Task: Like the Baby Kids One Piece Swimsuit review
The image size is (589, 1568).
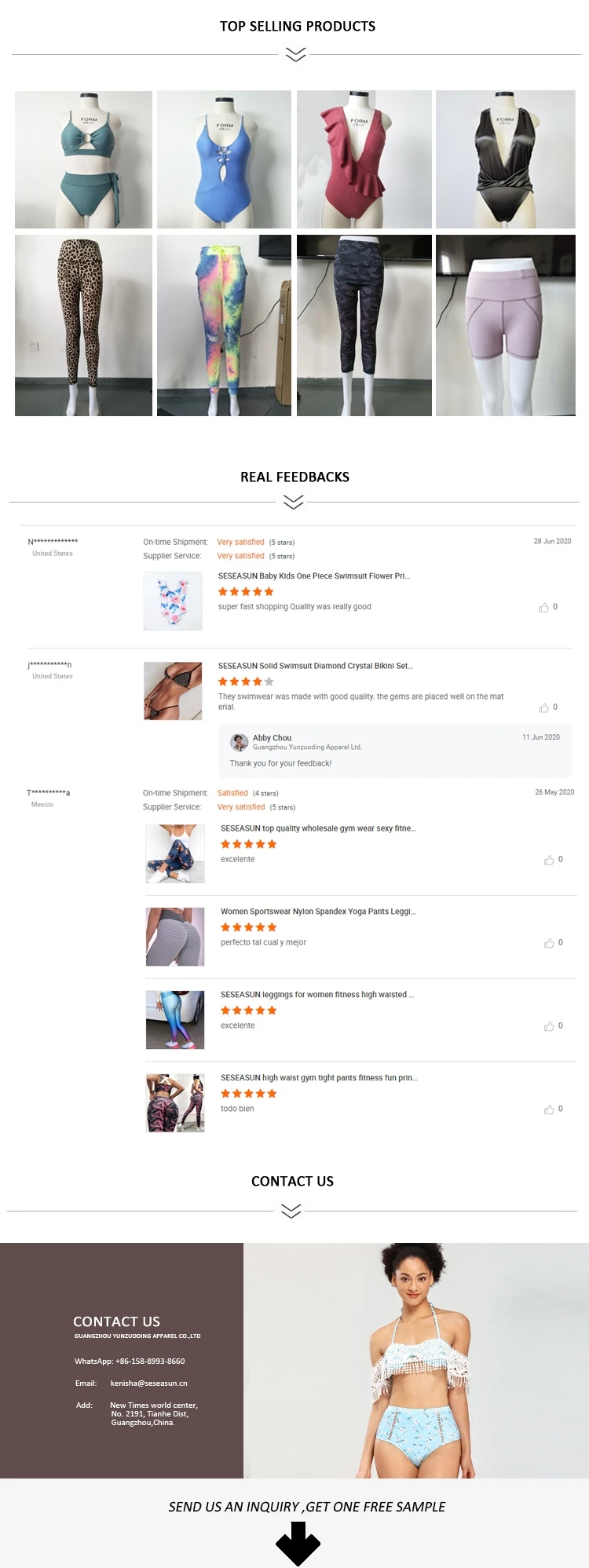Action: pos(543,608)
